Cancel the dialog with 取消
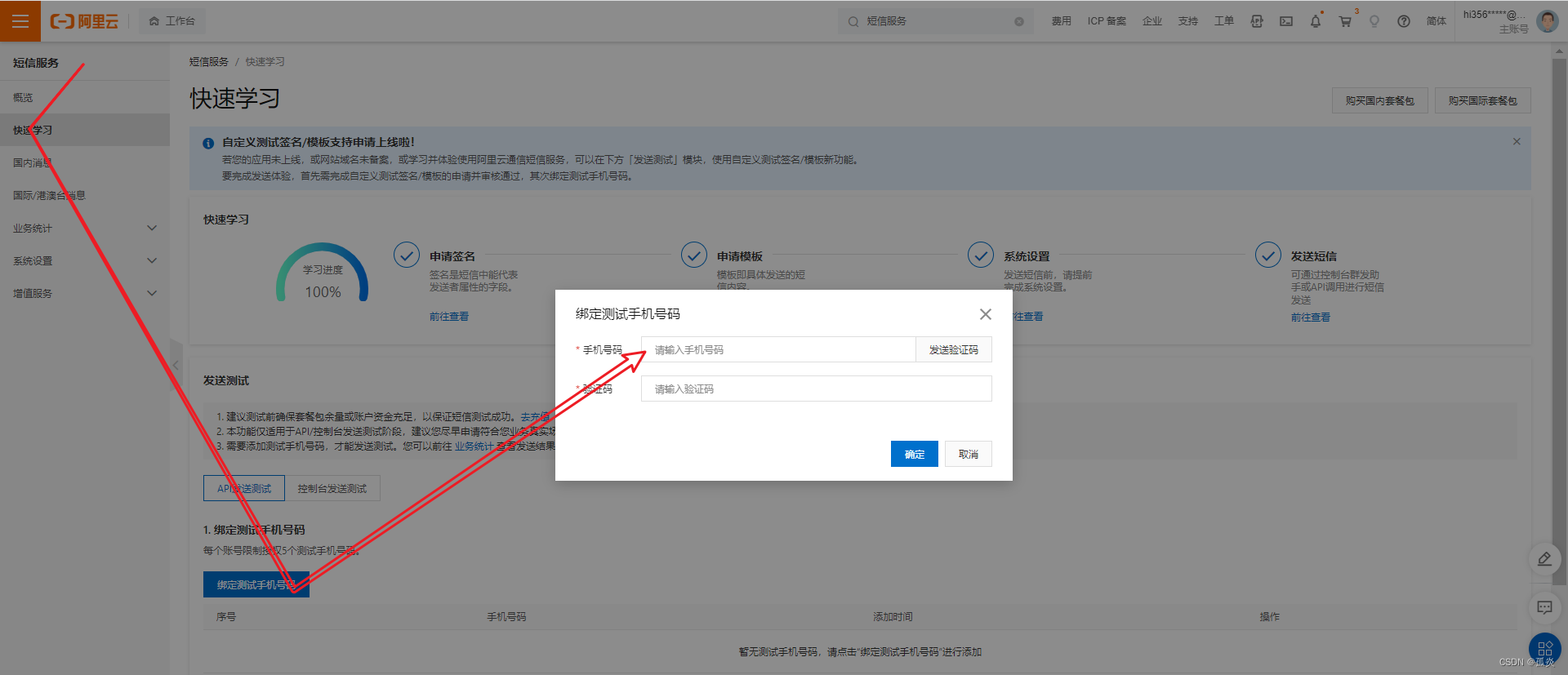The width and height of the screenshot is (1568, 675). click(x=969, y=454)
